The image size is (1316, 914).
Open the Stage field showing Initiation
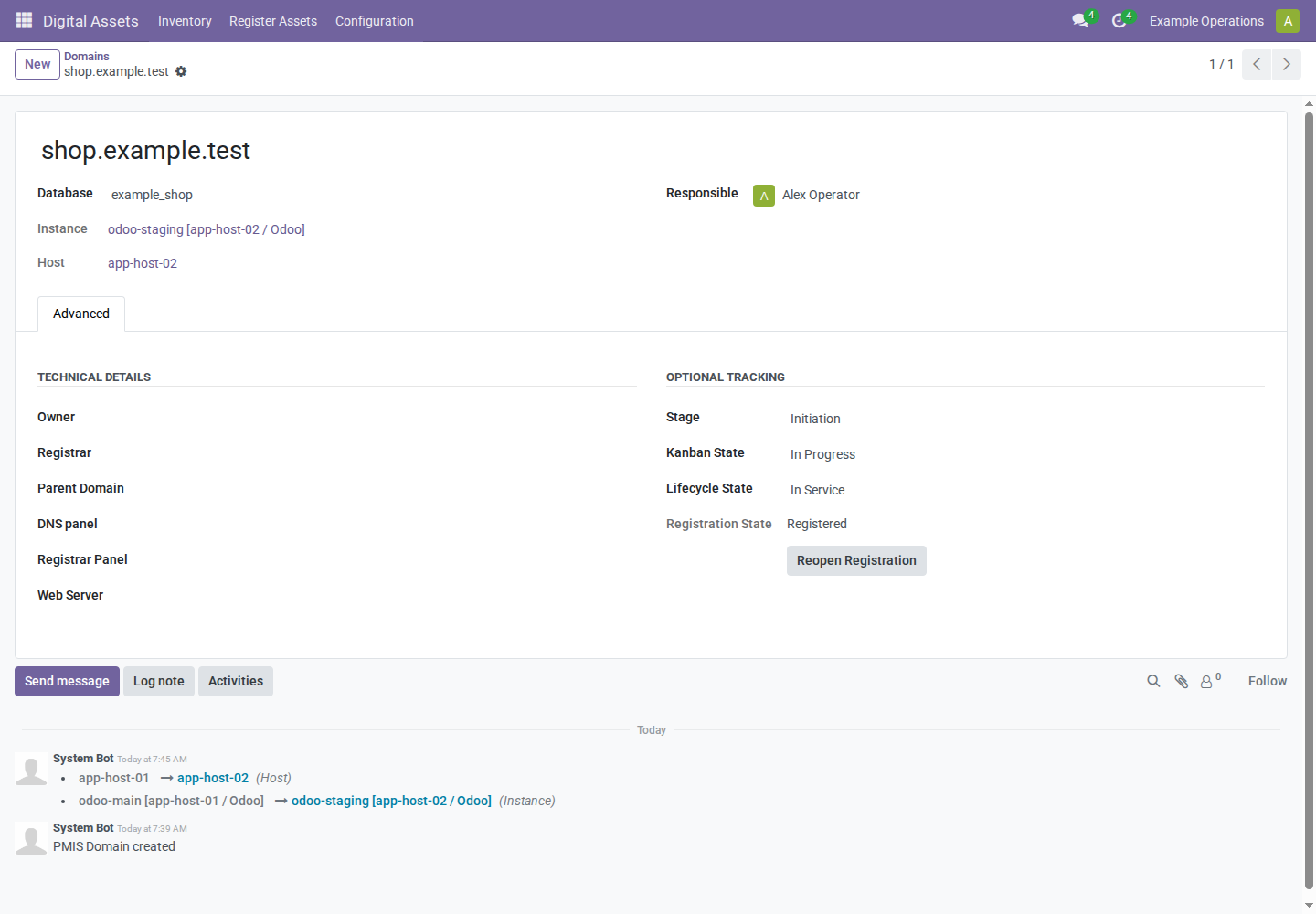[815, 419]
